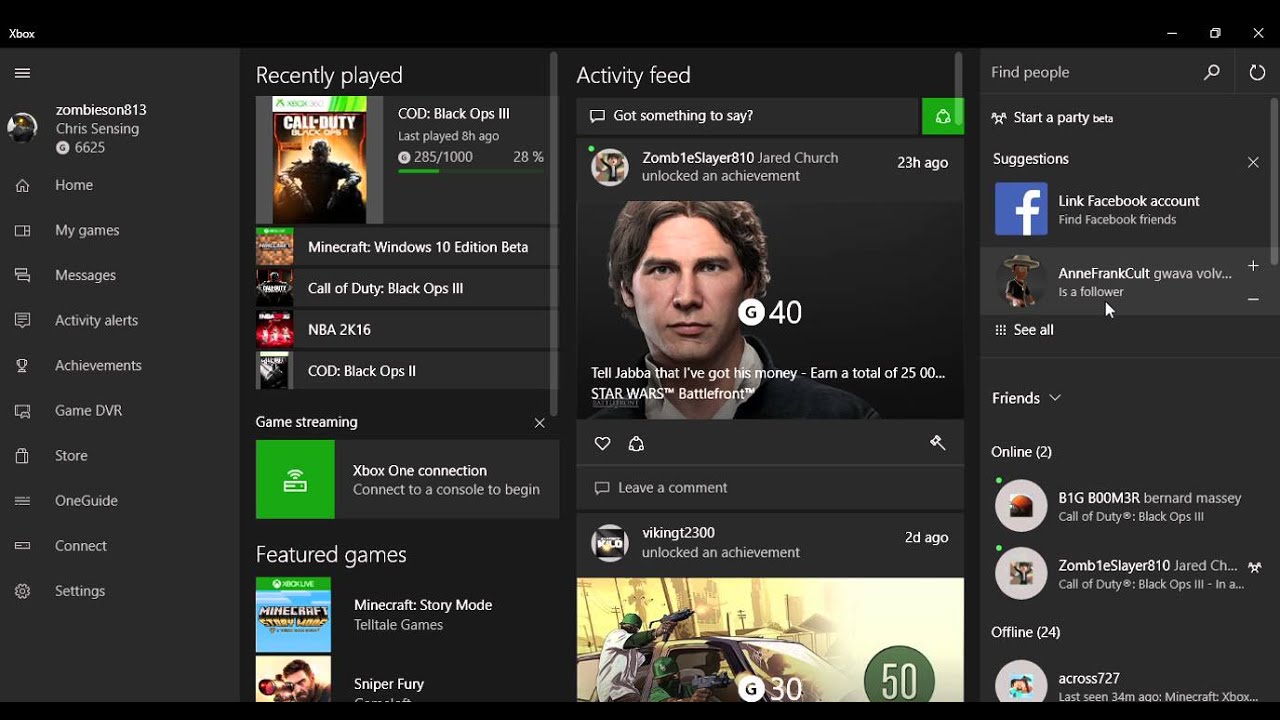Click the search magnifier icon

pyautogui.click(x=1212, y=72)
